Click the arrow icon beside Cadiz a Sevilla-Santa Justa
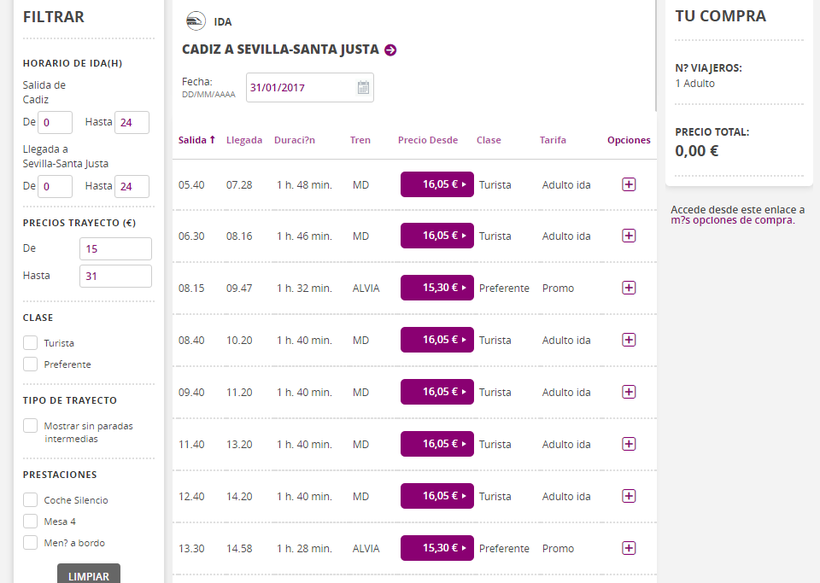Viewport: 820px width, 583px height. 390,50
